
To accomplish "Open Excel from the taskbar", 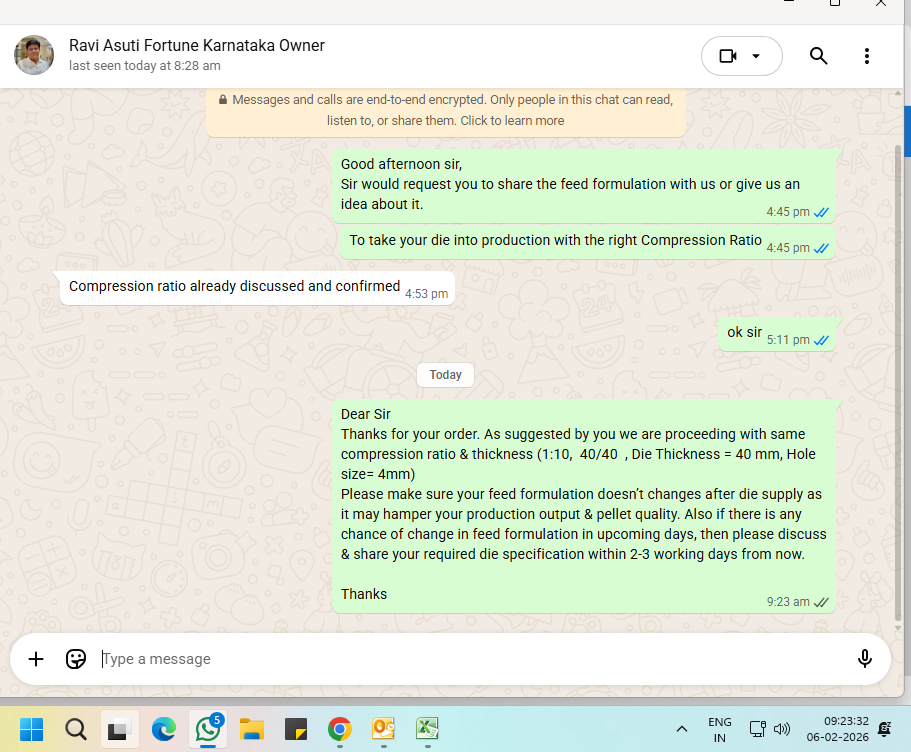I will (x=427, y=729).
